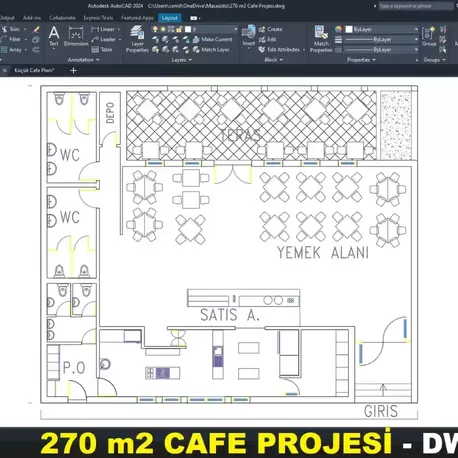Close the Küçük Cafe Planı file tab

tap(5, 70)
